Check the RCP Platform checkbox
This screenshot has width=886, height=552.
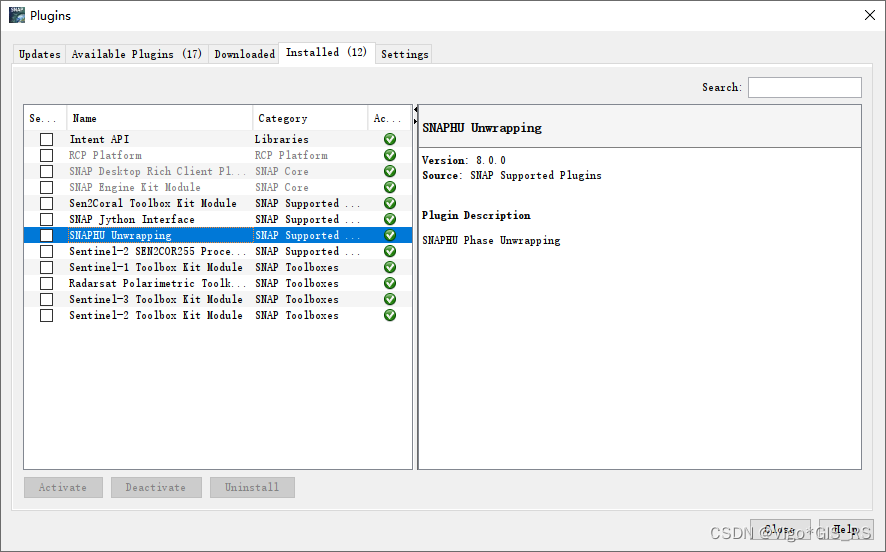coord(46,155)
